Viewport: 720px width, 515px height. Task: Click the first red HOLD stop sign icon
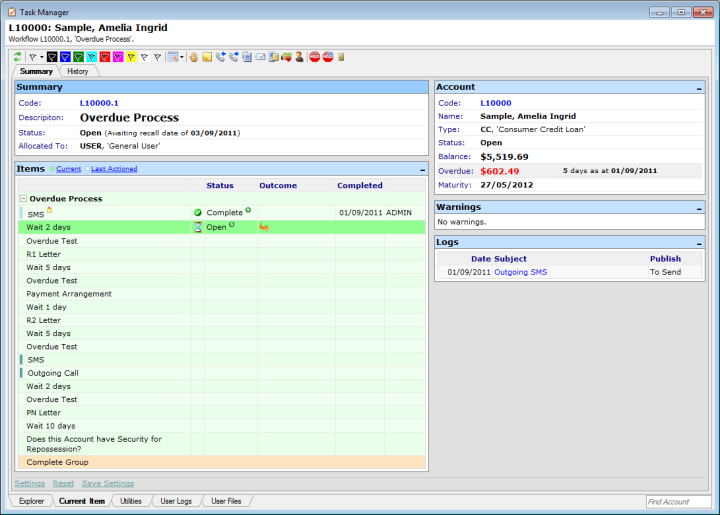pyautogui.click(x=315, y=57)
